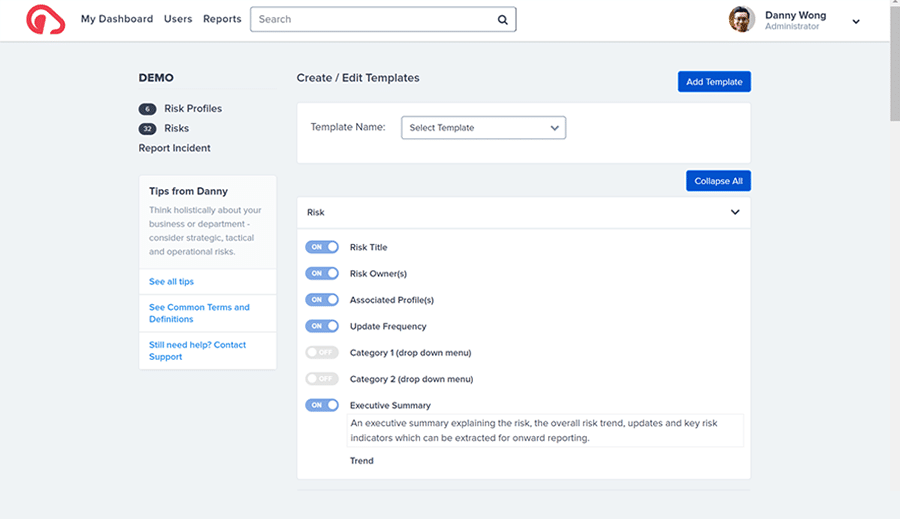Click the red cloud logo icon
Image resolution: width=900 pixels, height=519 pixels.
[45, 20]
